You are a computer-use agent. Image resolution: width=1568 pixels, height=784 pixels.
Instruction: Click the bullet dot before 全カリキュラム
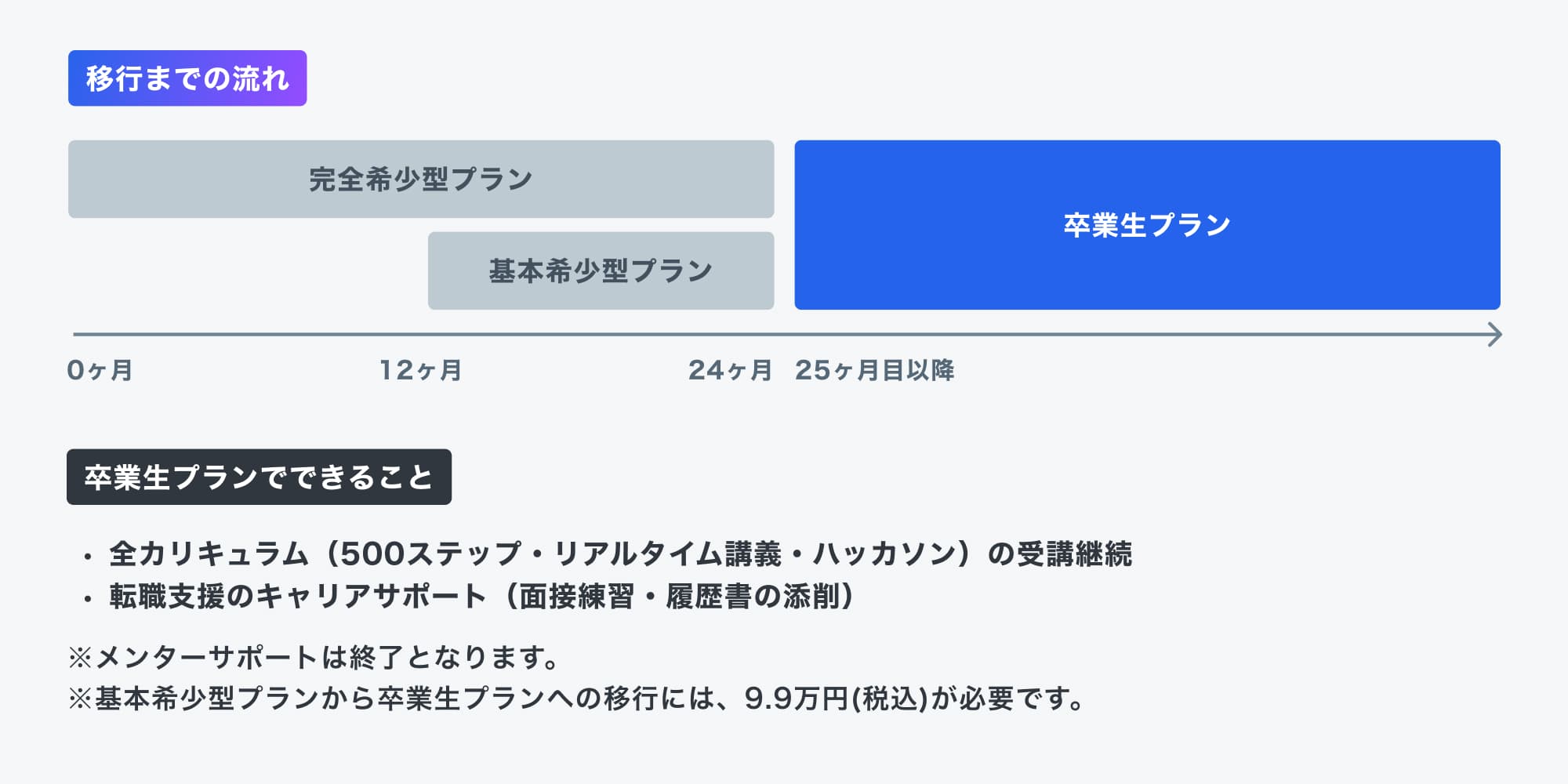click(88, 557)
